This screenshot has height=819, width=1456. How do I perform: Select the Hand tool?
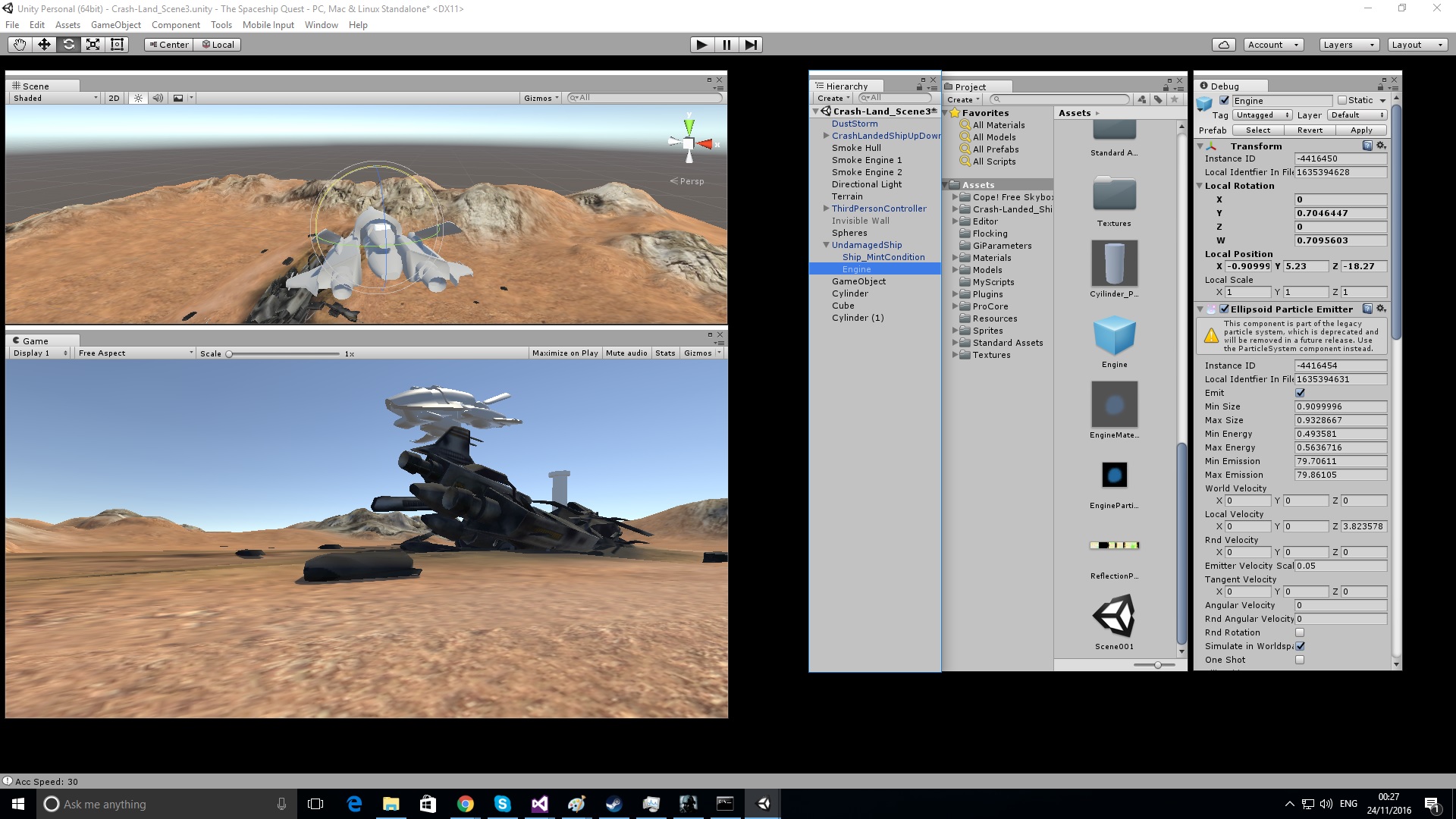pyautogui.click(x=20, y=45)
